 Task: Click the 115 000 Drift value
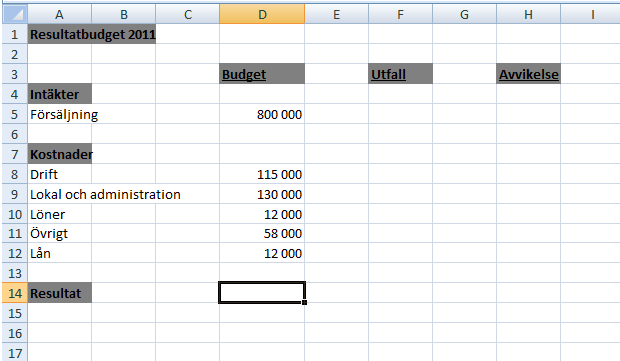pyautogui.click(x=262, y=174)
